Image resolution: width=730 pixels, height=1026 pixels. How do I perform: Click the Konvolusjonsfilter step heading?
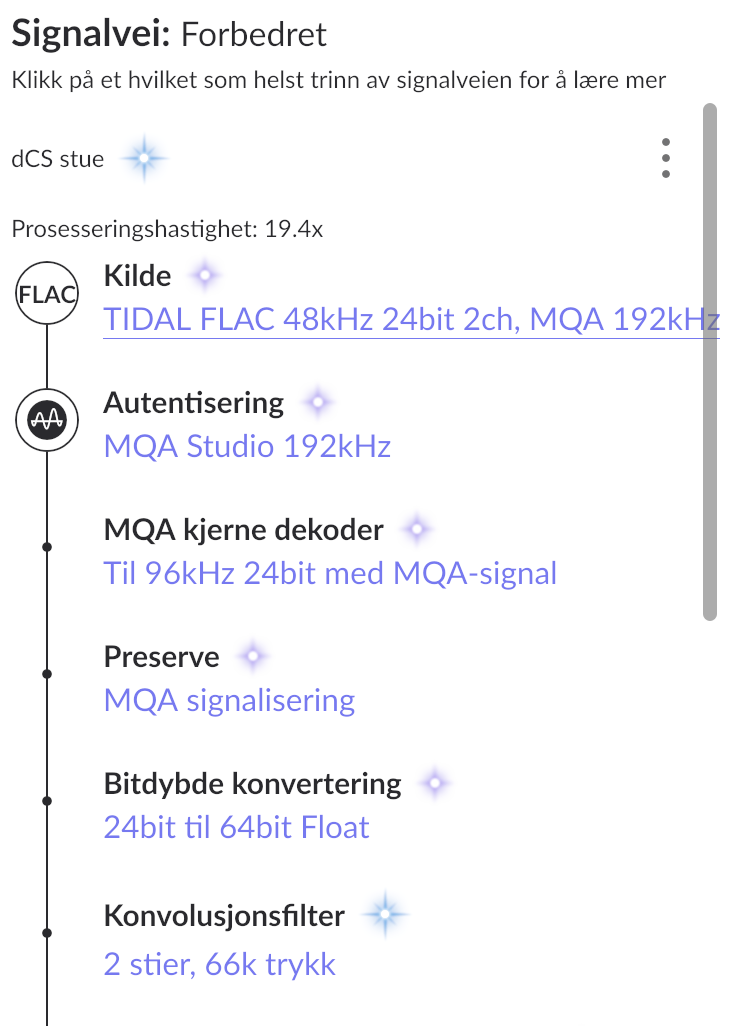(x=224, y=915)
